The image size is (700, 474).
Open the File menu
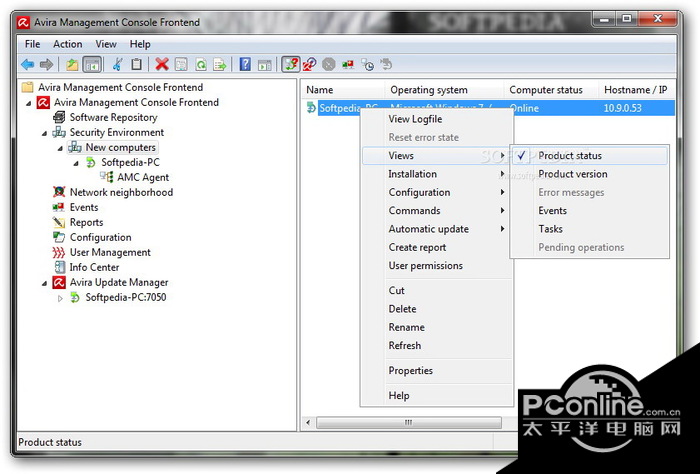tap(33, 44)
